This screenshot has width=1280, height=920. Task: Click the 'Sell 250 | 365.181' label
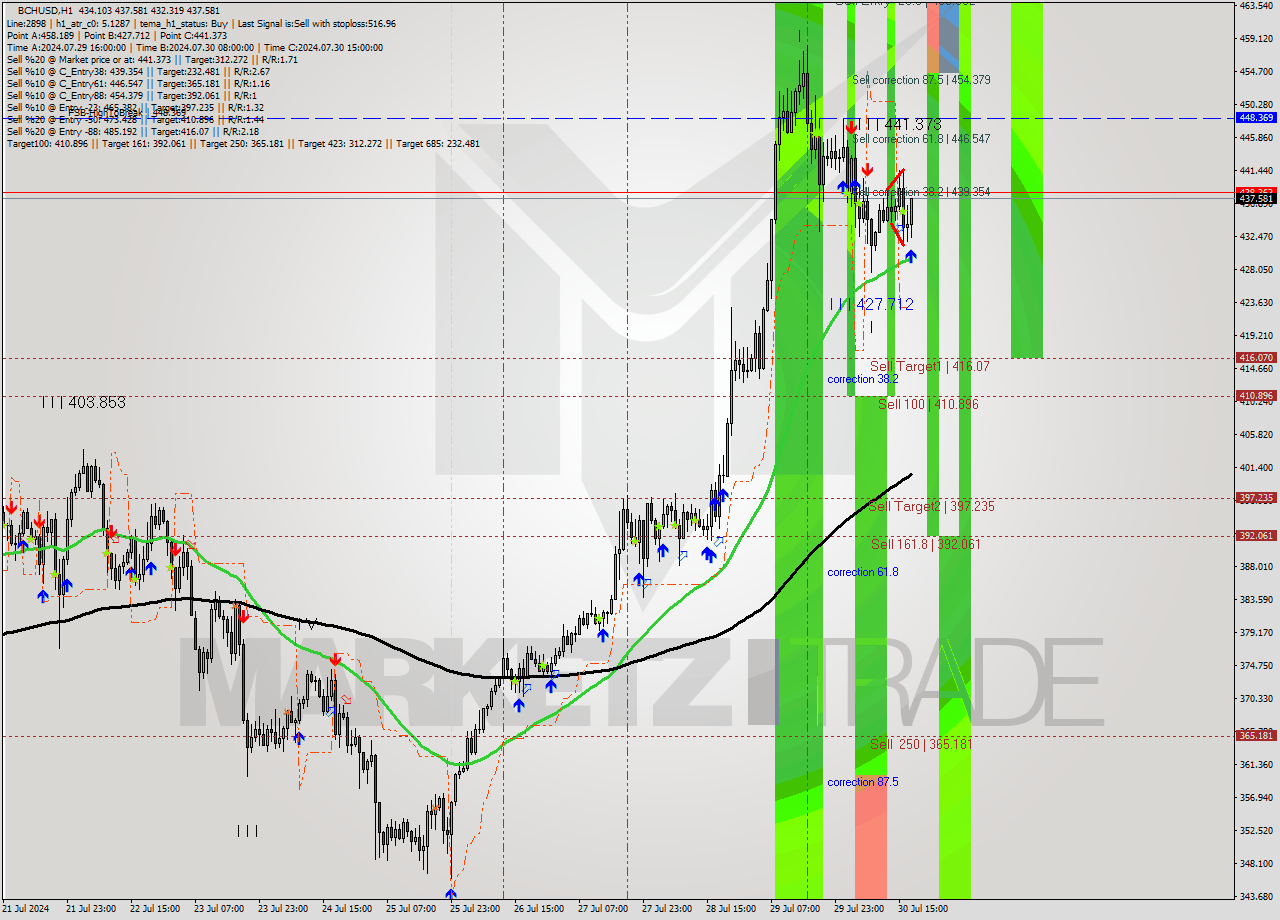(921, 744)
